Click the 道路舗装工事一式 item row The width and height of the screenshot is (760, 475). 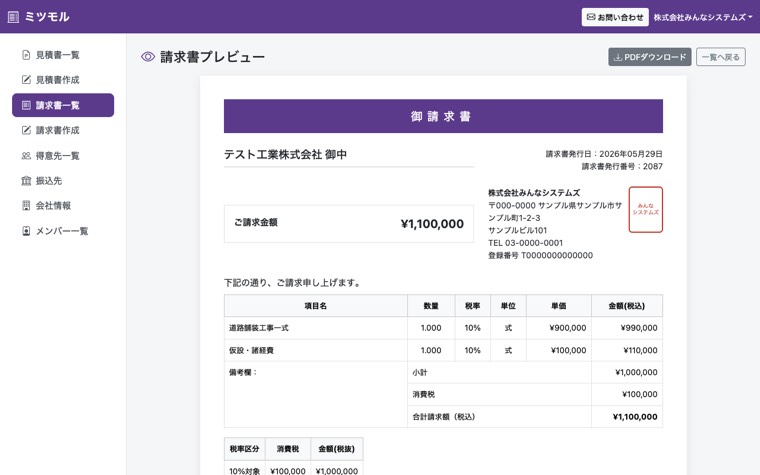point(443,328)
